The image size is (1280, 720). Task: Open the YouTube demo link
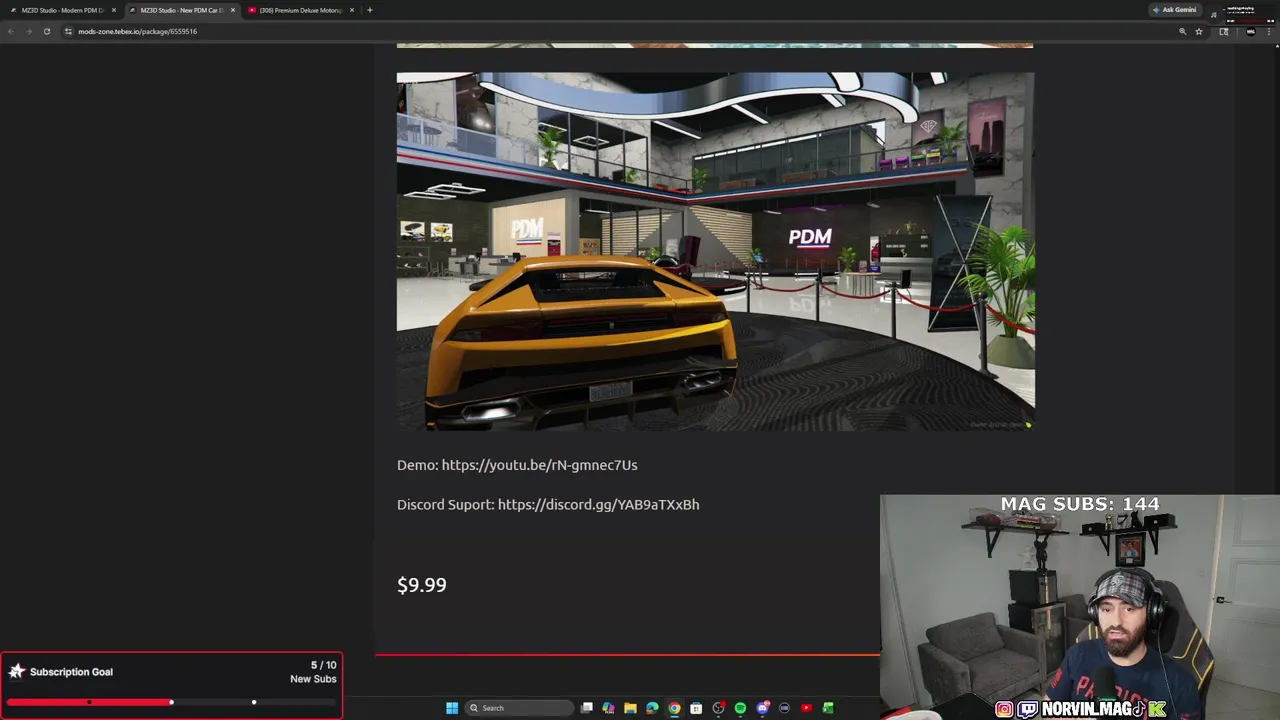click(x=539, y=465)
